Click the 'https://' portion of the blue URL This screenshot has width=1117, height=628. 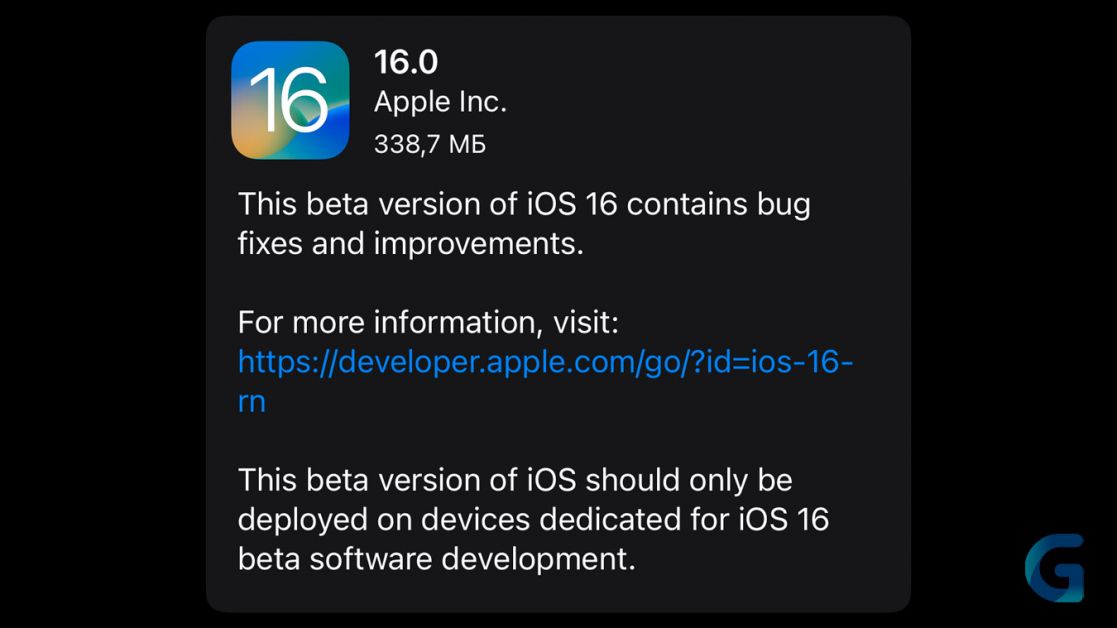tap(287, 362)
